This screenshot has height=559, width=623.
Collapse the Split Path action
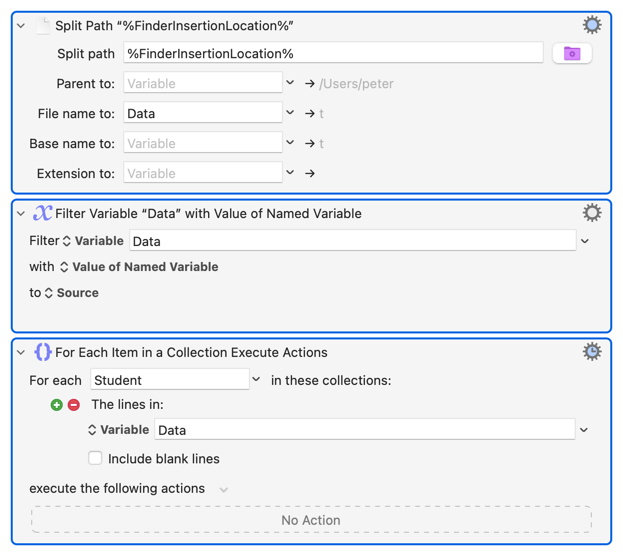pyautogui.click(x=21, y=26)
